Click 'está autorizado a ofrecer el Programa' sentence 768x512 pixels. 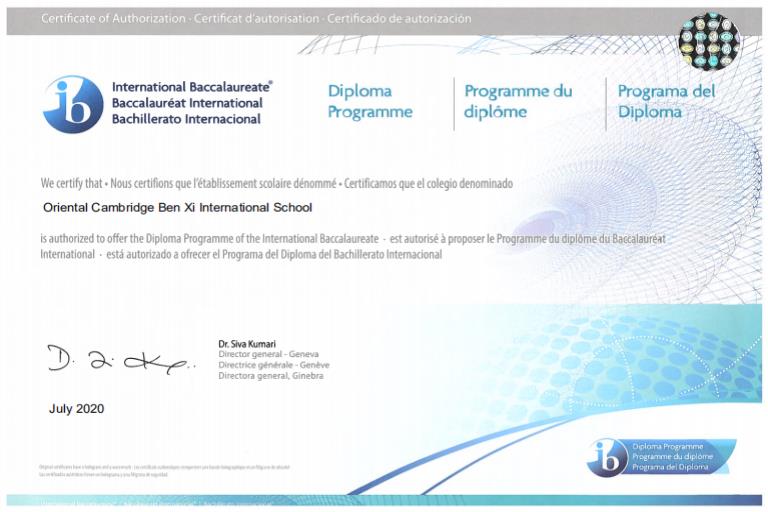click(274, 254)
